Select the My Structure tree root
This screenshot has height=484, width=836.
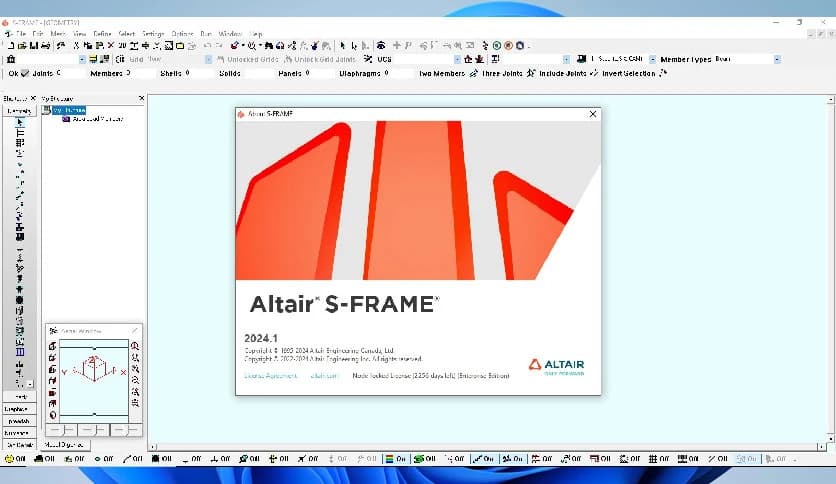(x=69, y=110)
